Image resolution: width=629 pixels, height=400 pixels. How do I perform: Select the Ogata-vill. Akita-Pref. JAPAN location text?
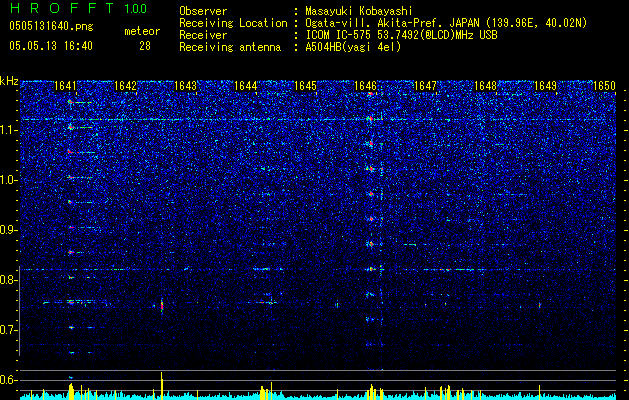[446, 23]
